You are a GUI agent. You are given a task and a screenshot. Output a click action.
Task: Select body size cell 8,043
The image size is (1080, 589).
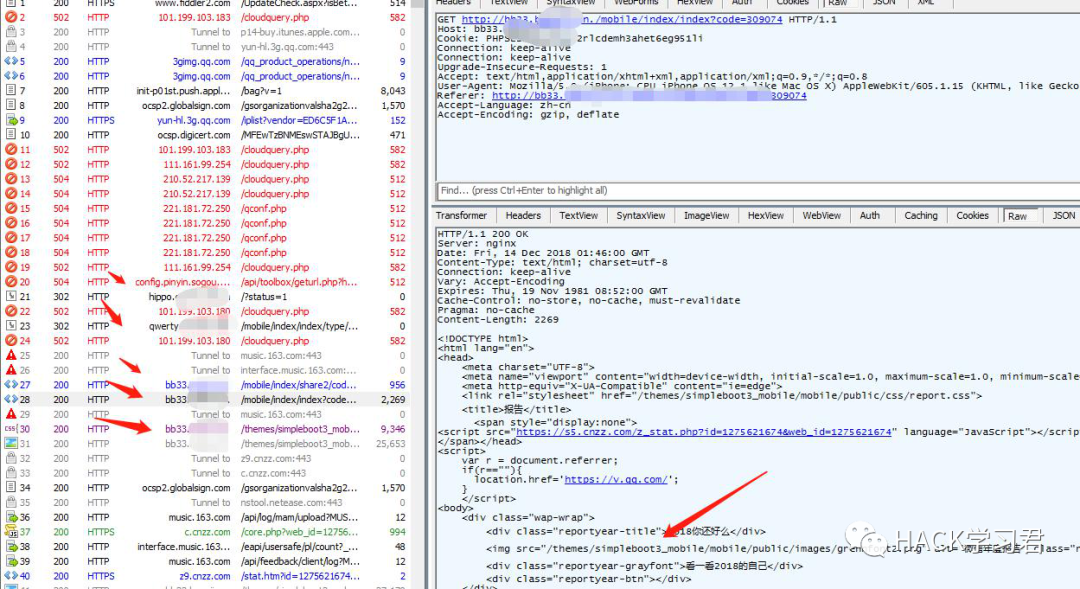(x=393, y=90)
